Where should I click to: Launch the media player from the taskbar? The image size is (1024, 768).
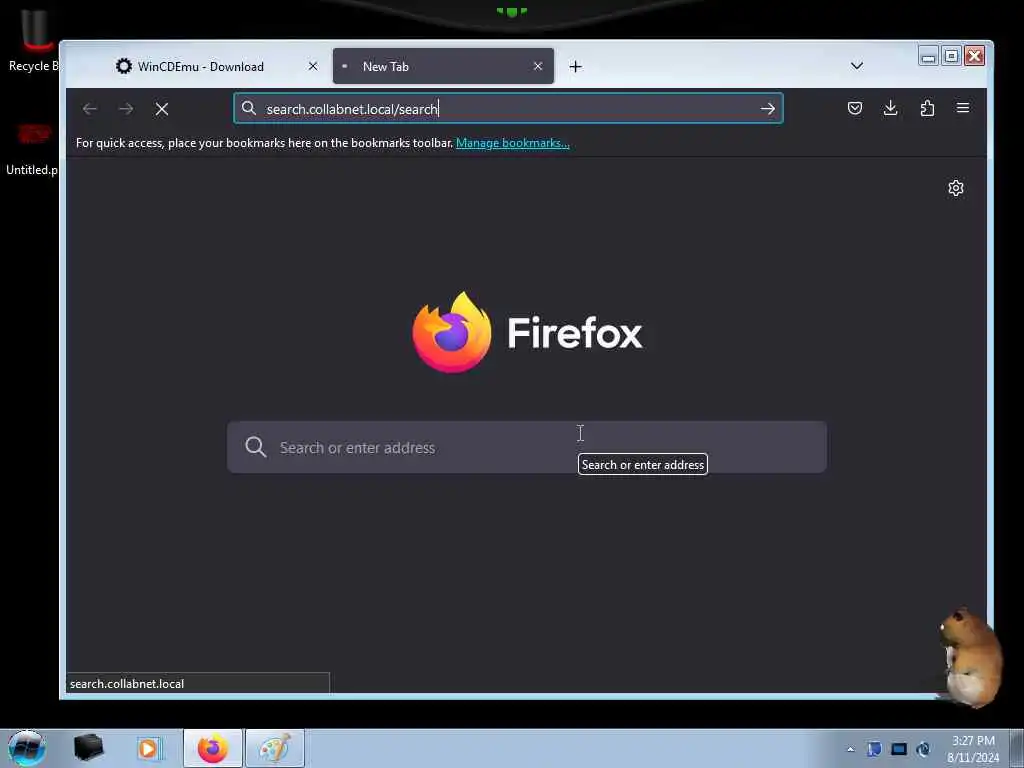tap(149, 748)
